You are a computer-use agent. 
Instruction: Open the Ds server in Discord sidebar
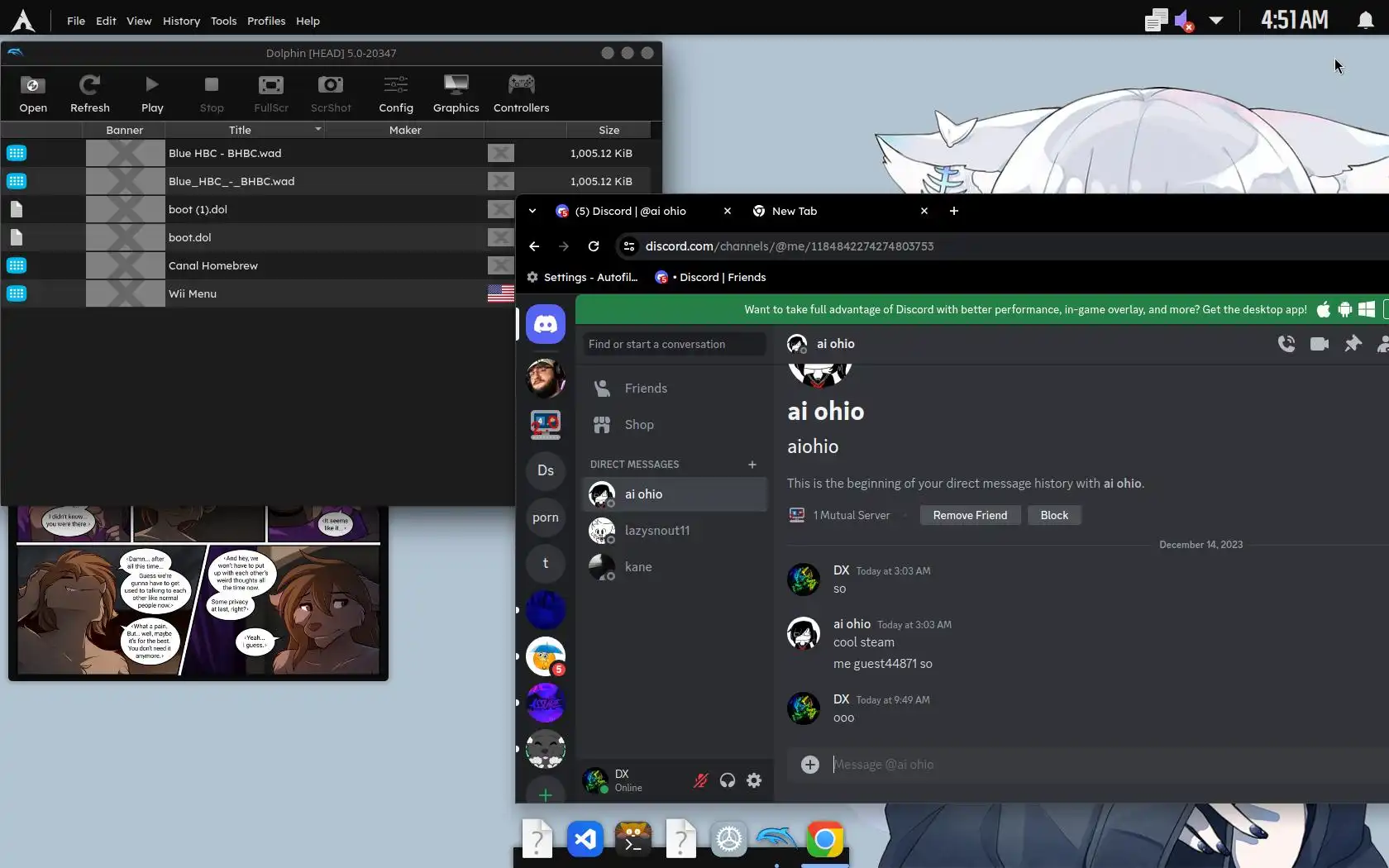click(x=546, y=471)
